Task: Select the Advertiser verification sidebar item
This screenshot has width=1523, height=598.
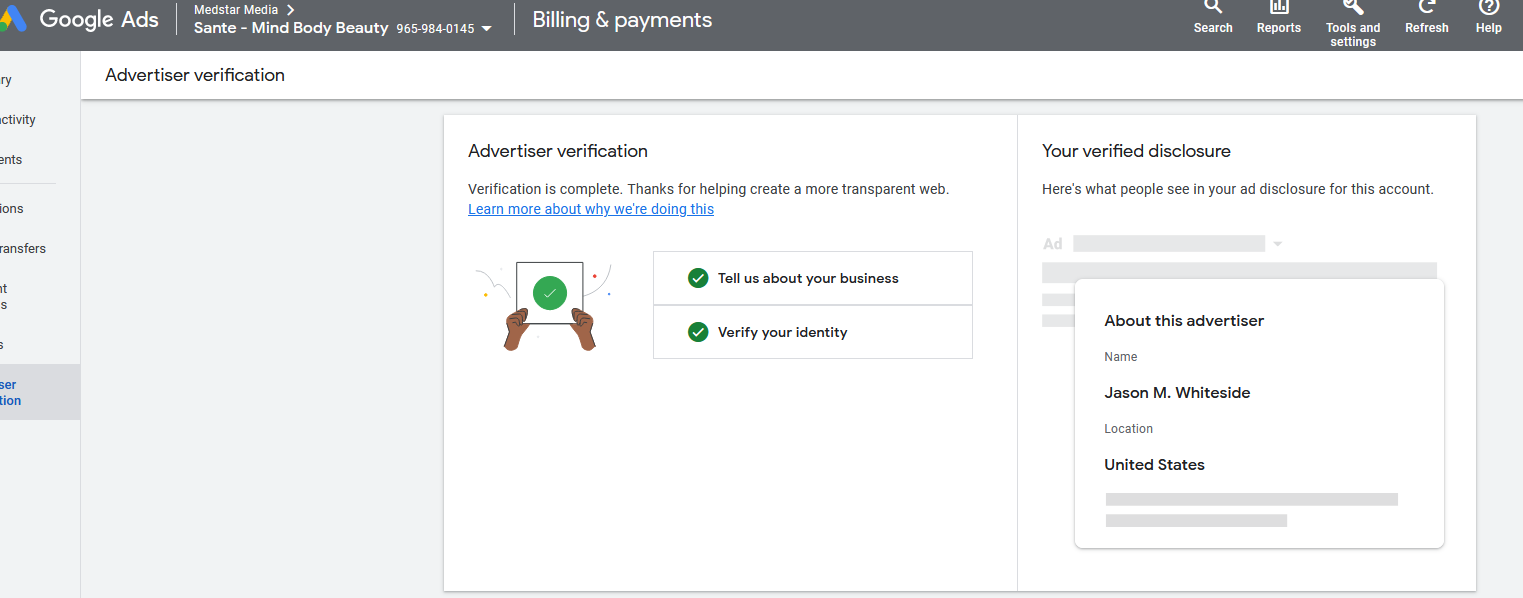Action: [40, 392]
